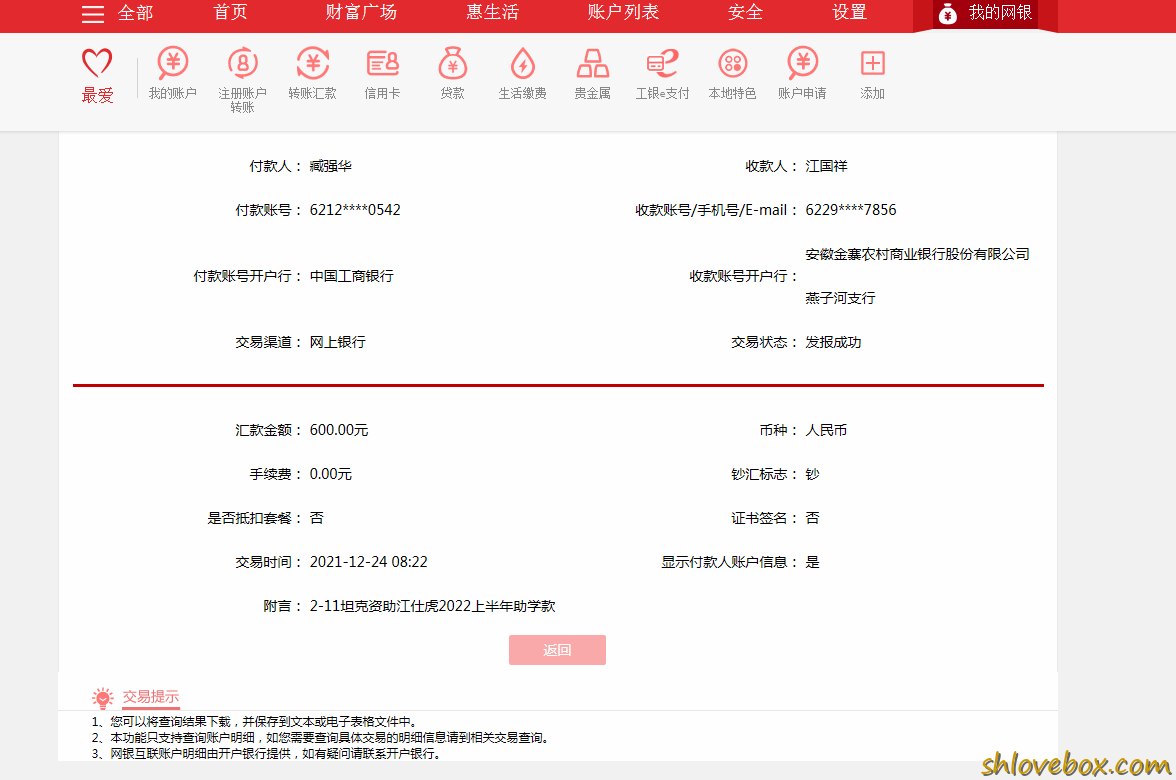
Task: Click the status value 发报成功
Action: tap(833, 342)
